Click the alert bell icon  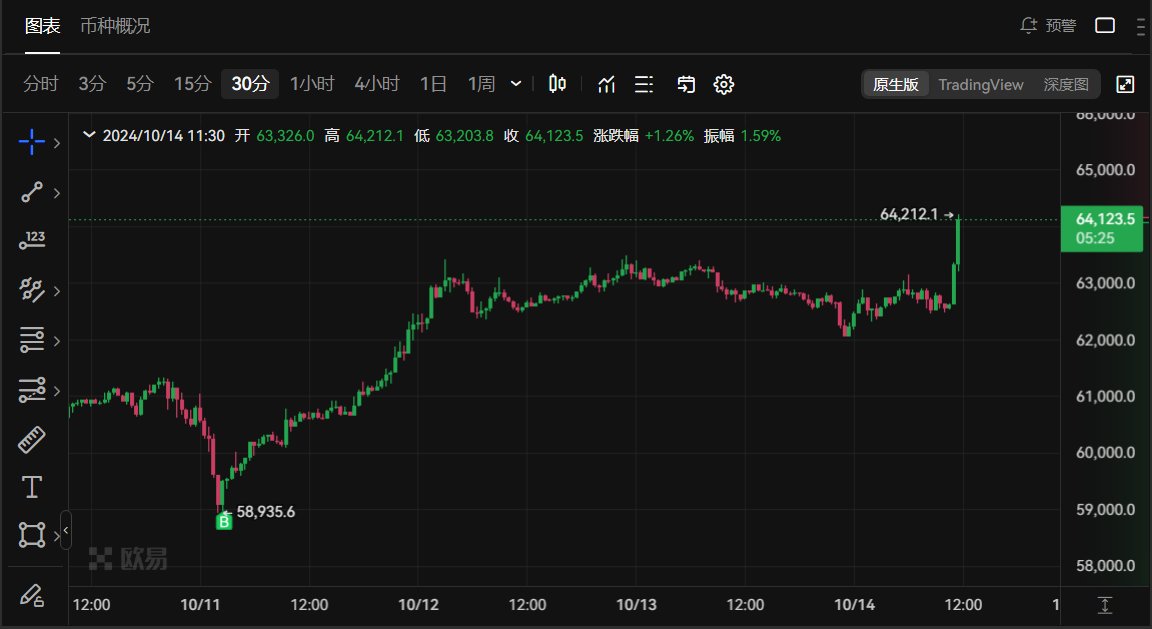(x=1029, y=25)
